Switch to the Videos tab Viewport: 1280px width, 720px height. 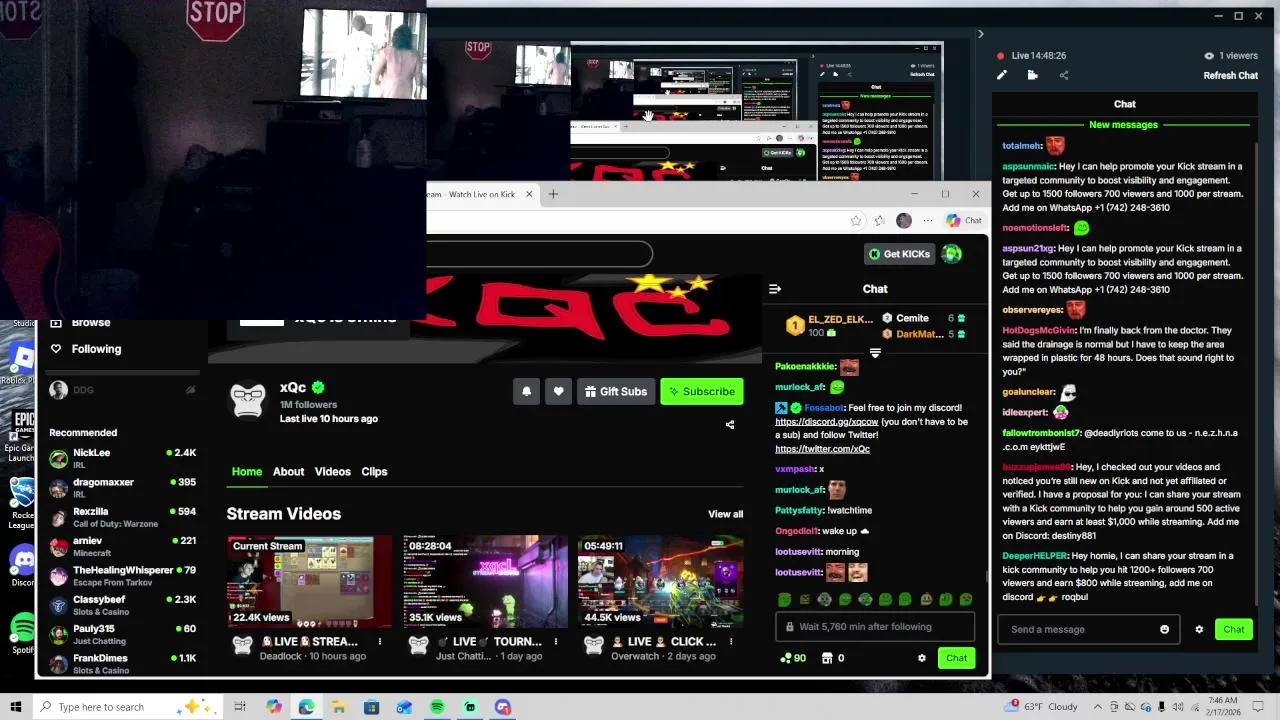pyautogui.click(x=333, y=472)
